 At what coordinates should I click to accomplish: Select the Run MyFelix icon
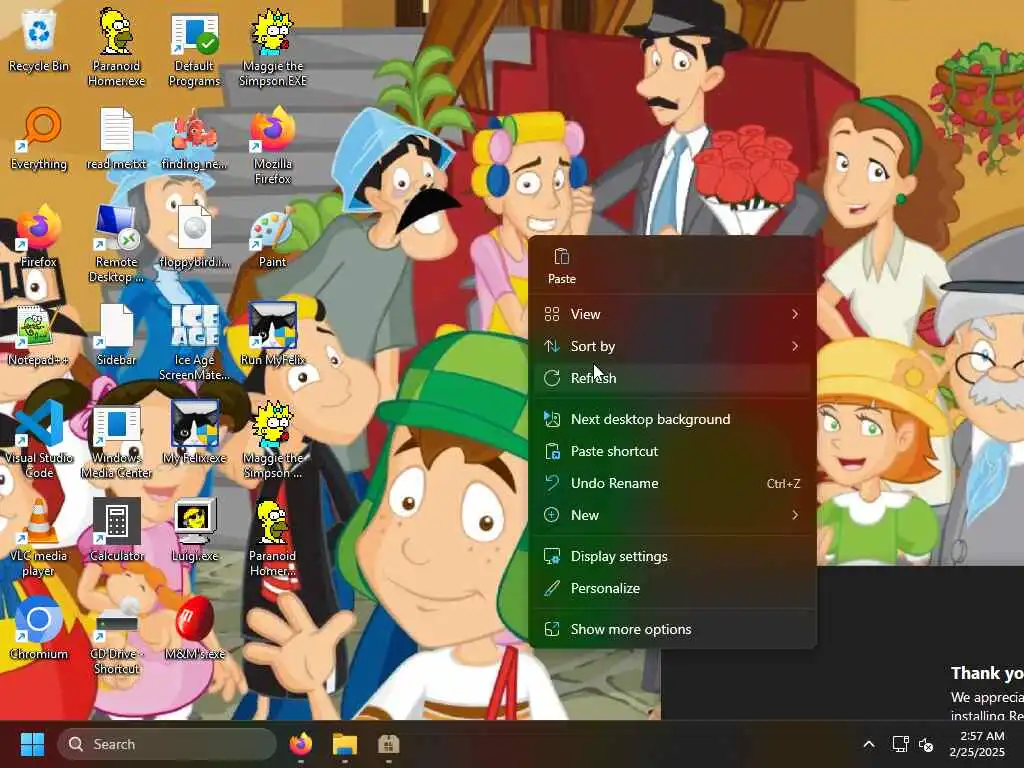click(273, 334)
